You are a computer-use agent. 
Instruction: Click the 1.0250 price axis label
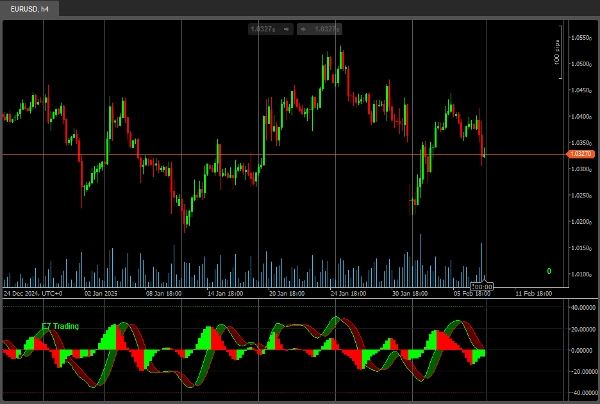pos(581,195)
